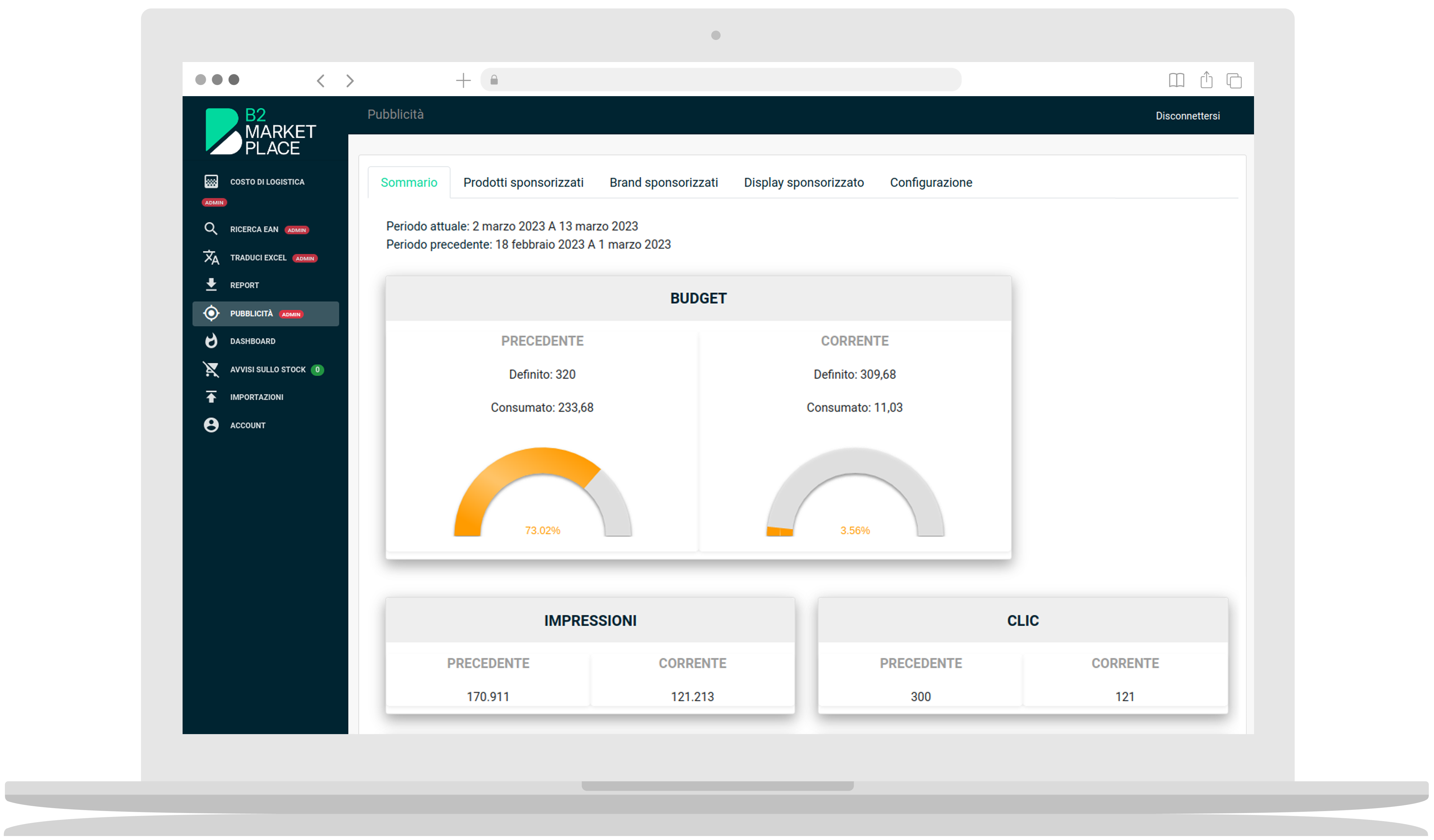Click the Pubblicità target icon in sidebar
The width and height of the screenshot is (1434, 840).
211,313
